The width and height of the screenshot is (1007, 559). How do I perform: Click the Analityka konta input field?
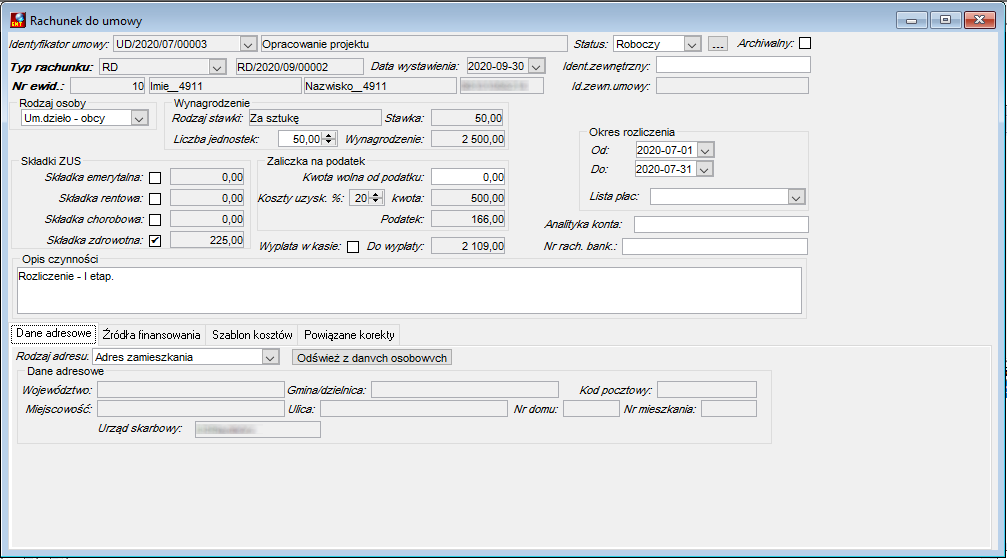(x=721, y=224)
